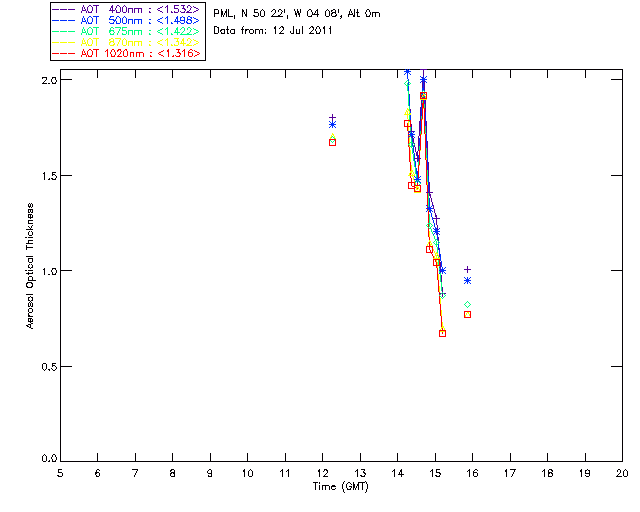Click the x-axis tick label 12
The width and height of the screenshot is (640, 512).
click(x=322, y=473)
